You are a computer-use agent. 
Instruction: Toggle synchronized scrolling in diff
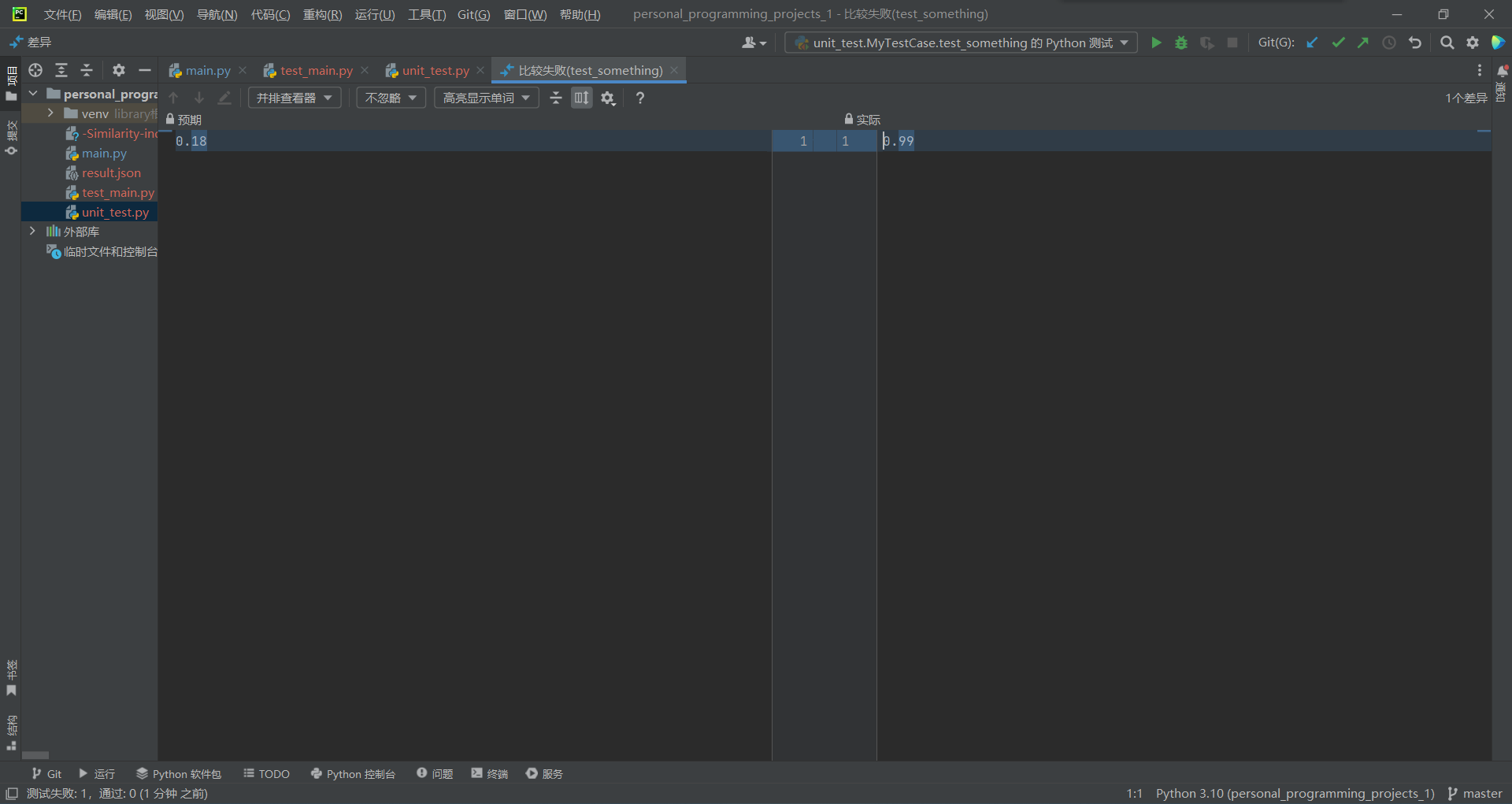pos(582,98)
